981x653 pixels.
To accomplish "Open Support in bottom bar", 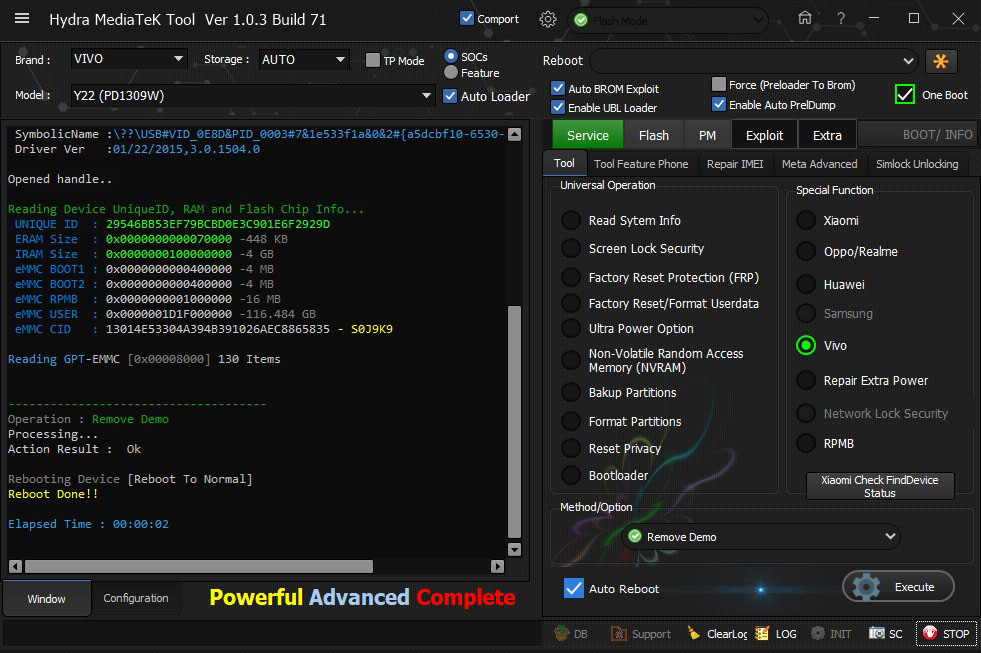I will [641, 634].
